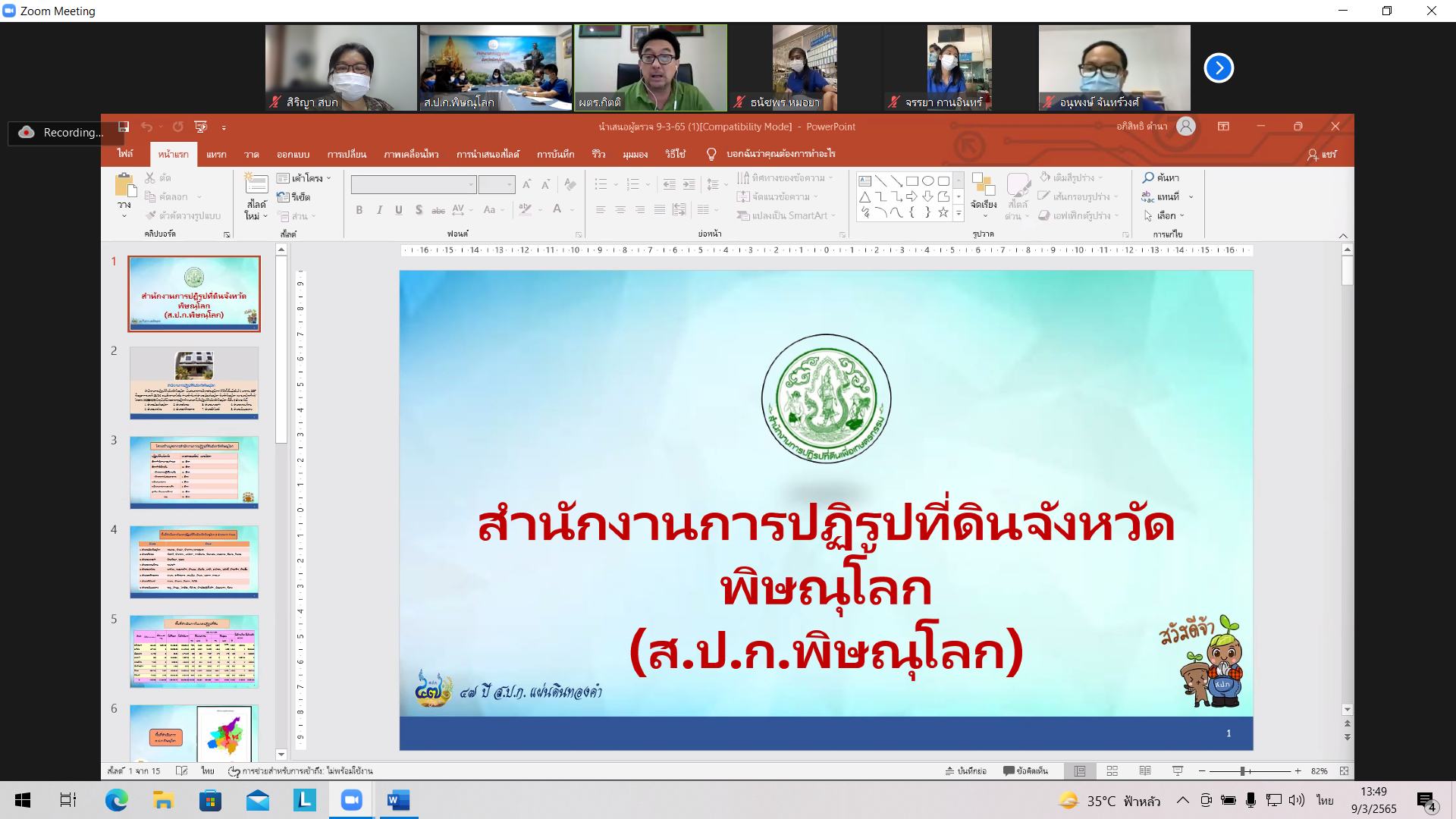Click the Share button
The width and height of the screenshot is (1456, 819).
coord(1322,154)
